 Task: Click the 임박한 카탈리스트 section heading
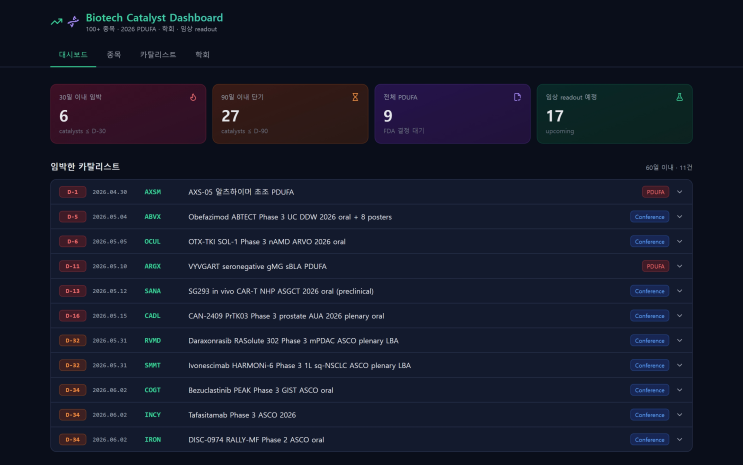click(85, 167)
